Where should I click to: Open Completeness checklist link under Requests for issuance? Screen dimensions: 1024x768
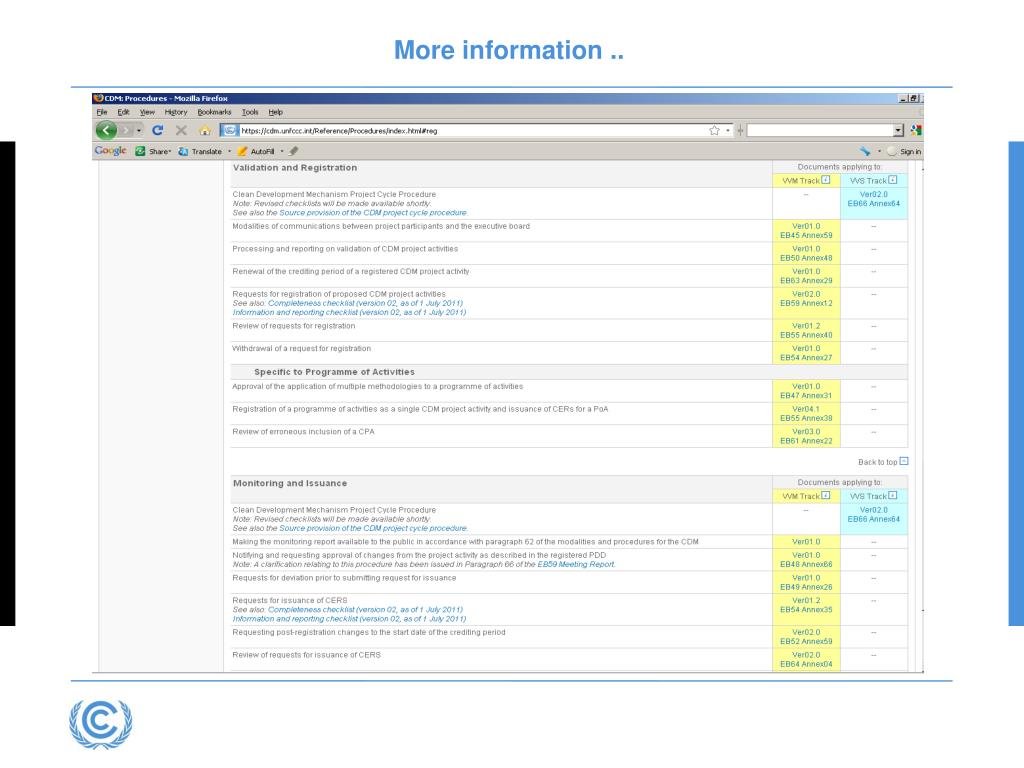[365, 609]
